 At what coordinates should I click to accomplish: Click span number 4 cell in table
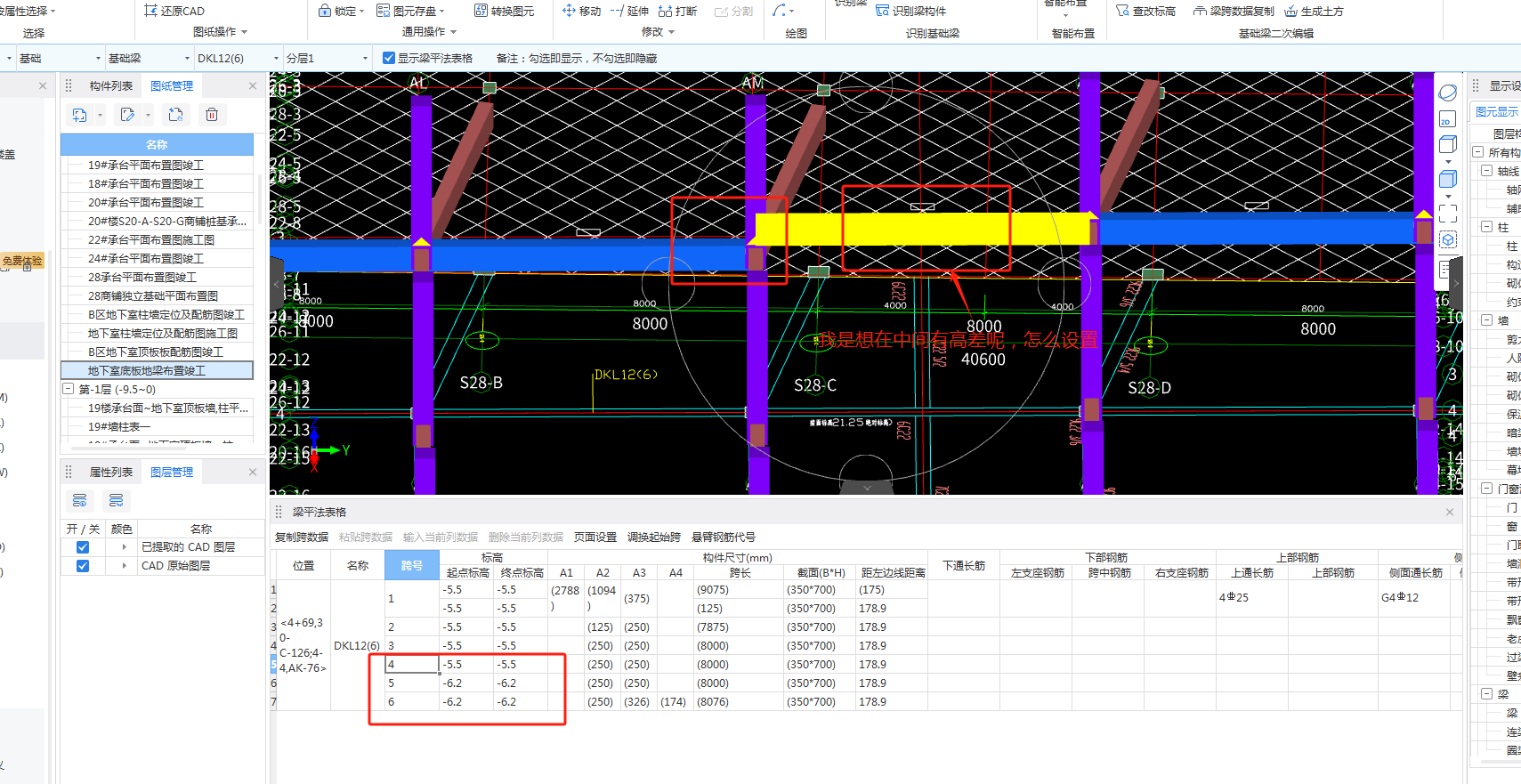[412, 665]
